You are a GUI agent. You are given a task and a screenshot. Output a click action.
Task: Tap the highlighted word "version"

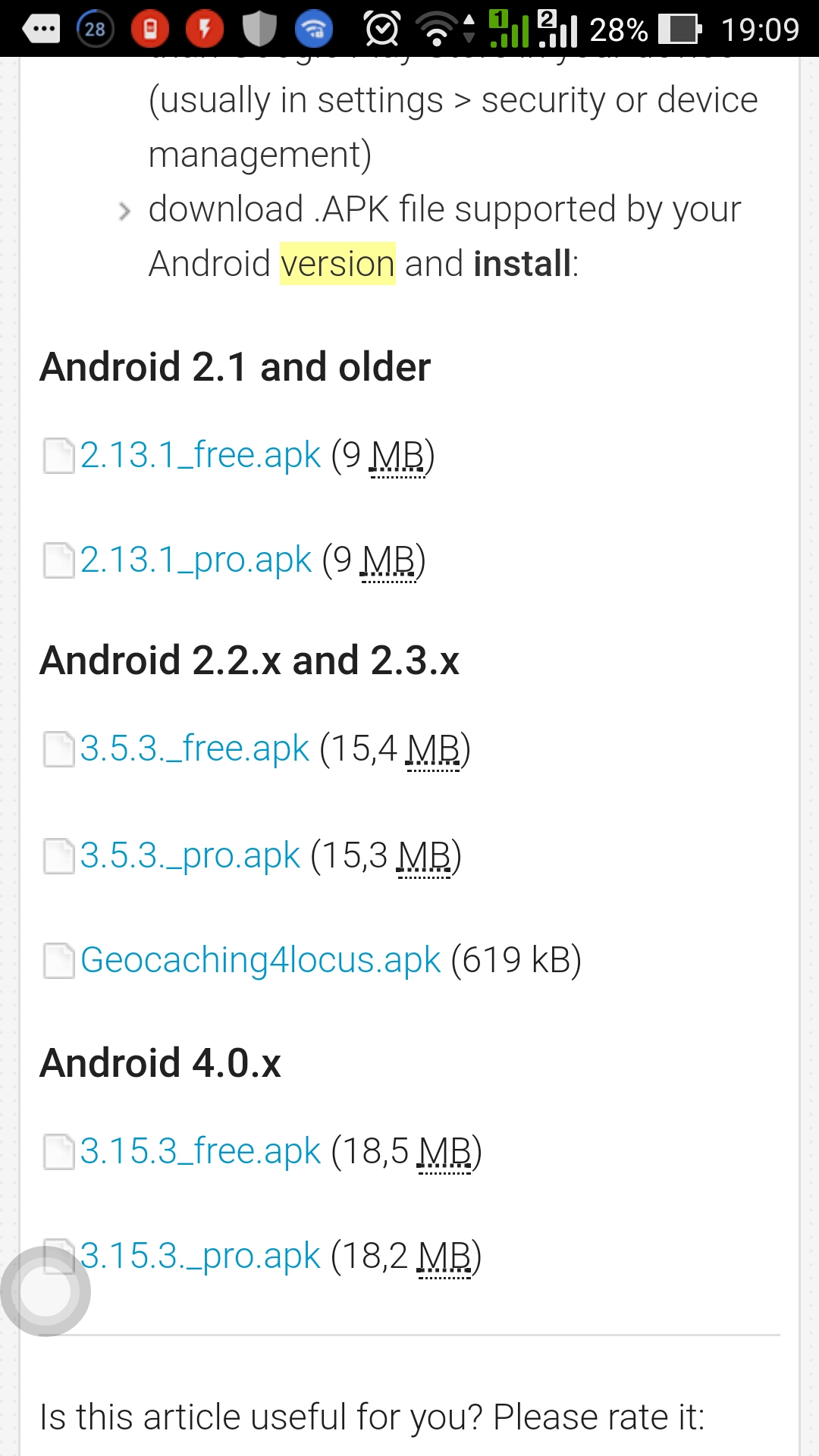coord(337,264)
